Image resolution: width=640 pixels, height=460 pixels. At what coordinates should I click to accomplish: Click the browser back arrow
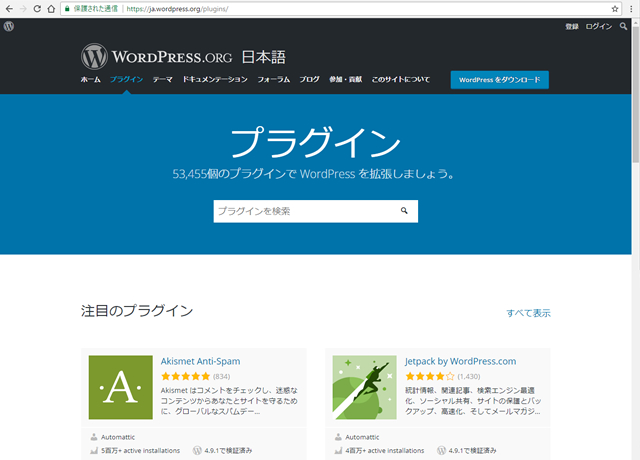coord(9,9)
